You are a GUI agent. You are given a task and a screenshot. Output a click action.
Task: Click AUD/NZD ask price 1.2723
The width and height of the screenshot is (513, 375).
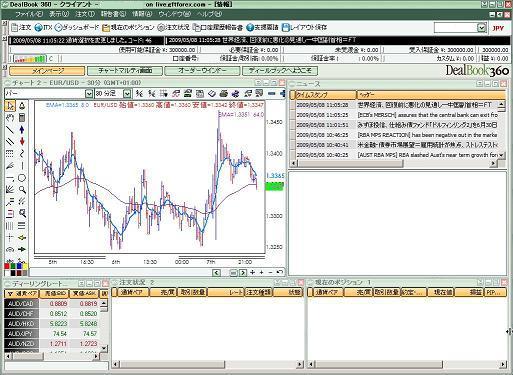tap(88, 344)
